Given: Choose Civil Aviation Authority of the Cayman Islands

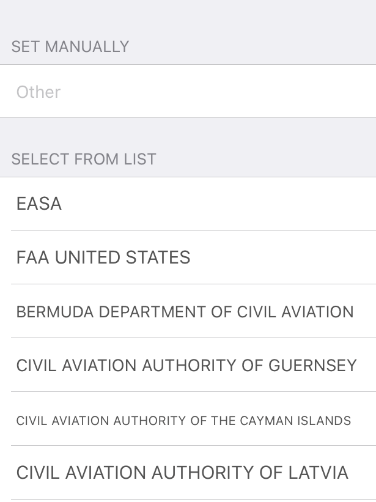Looking at the screenshot, I should click(188, 419).
